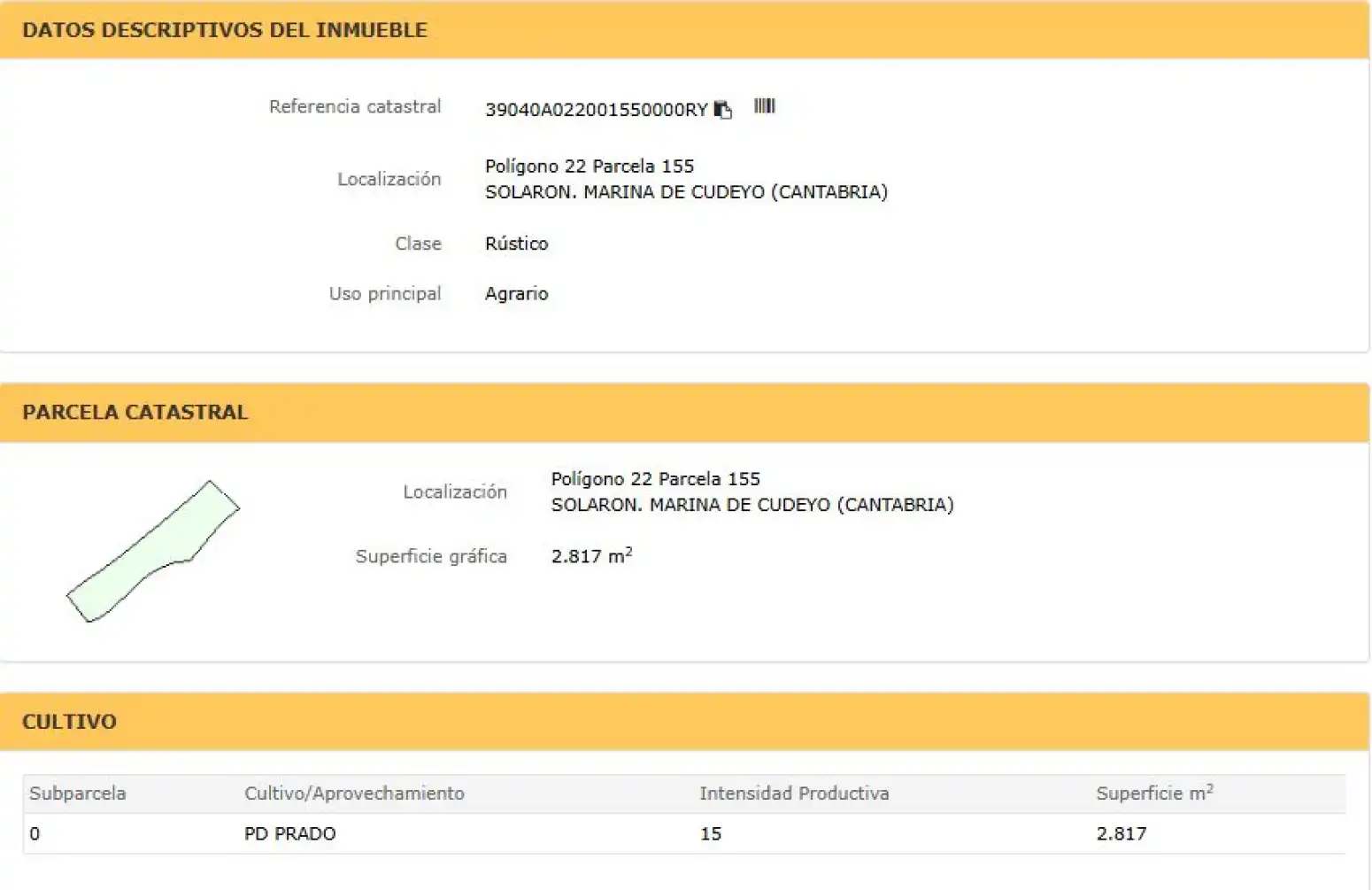Show the barcode for the reference

click(764, 106)
